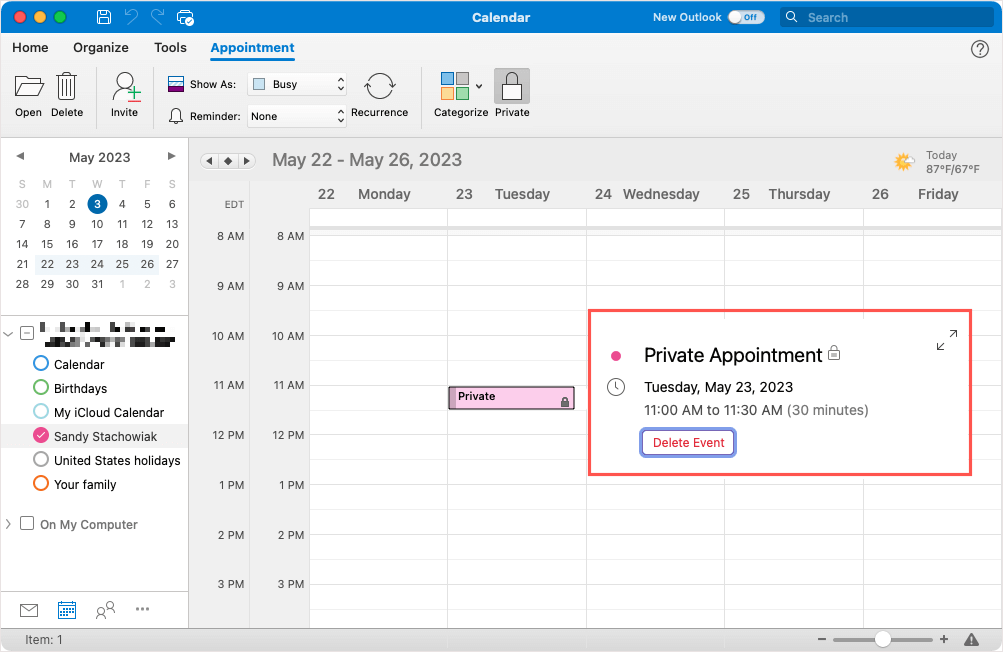Click the Delete trash icon in ribbon
Viewport: 1003px width, 652px height.
67,87
